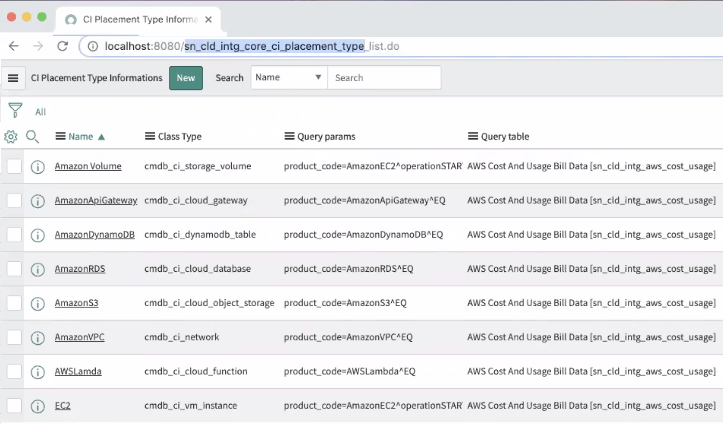Click cmdb_ci_network class type cell
This screenshot has width=723, height=424.
182,337
